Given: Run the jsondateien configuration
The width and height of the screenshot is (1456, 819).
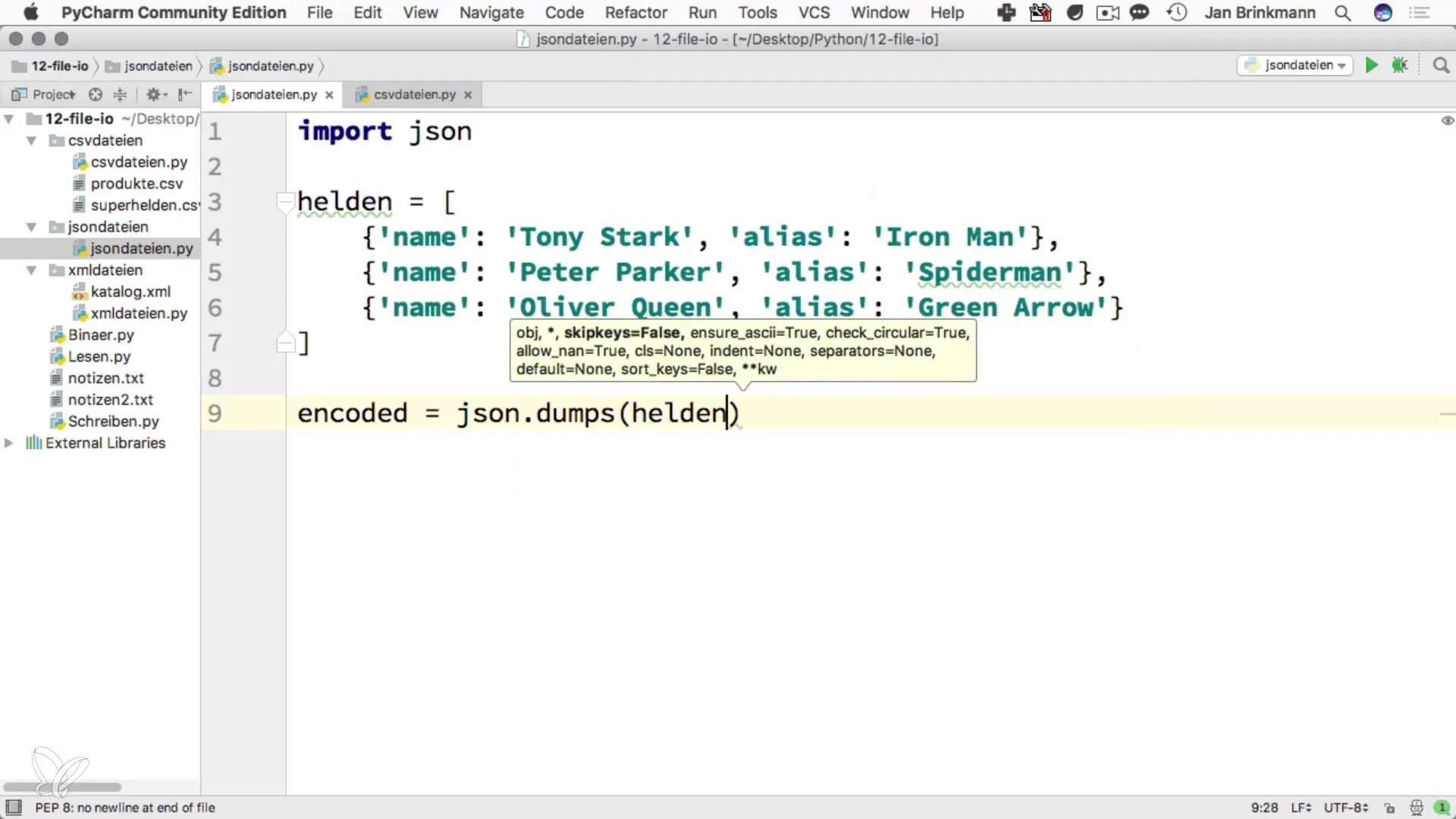Looking at the screenshot, I should tap(1371, 65).
